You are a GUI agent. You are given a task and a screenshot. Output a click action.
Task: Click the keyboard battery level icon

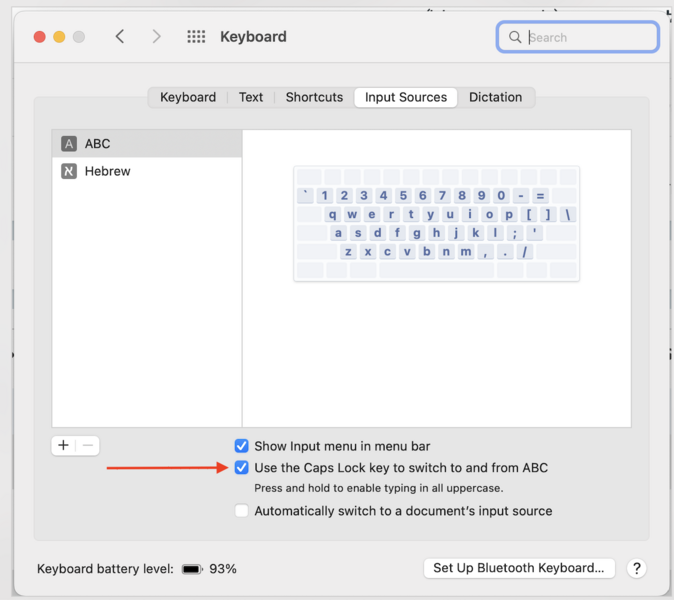pos(192,569)
